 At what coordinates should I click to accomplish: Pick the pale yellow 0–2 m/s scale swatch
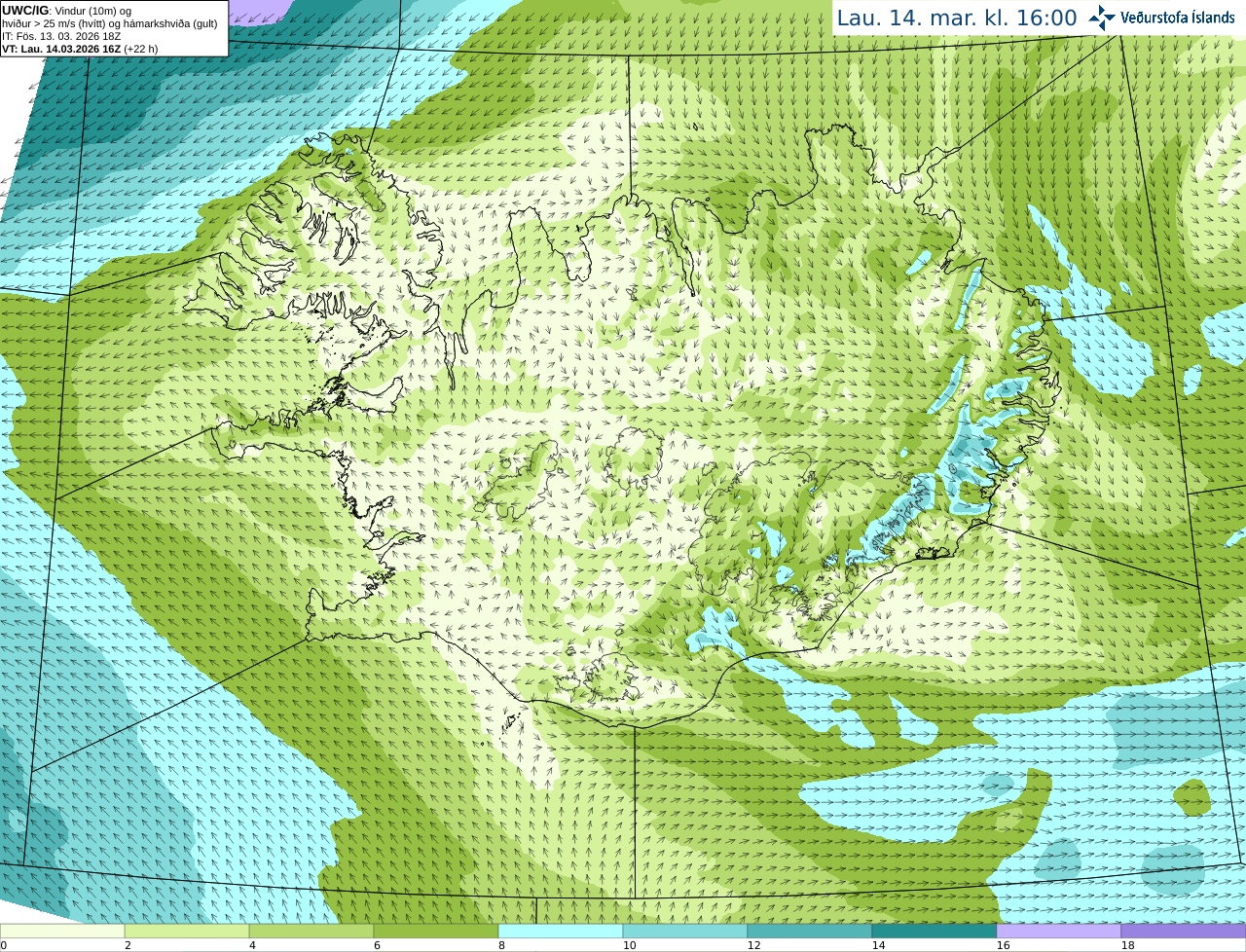pos(62,932)
